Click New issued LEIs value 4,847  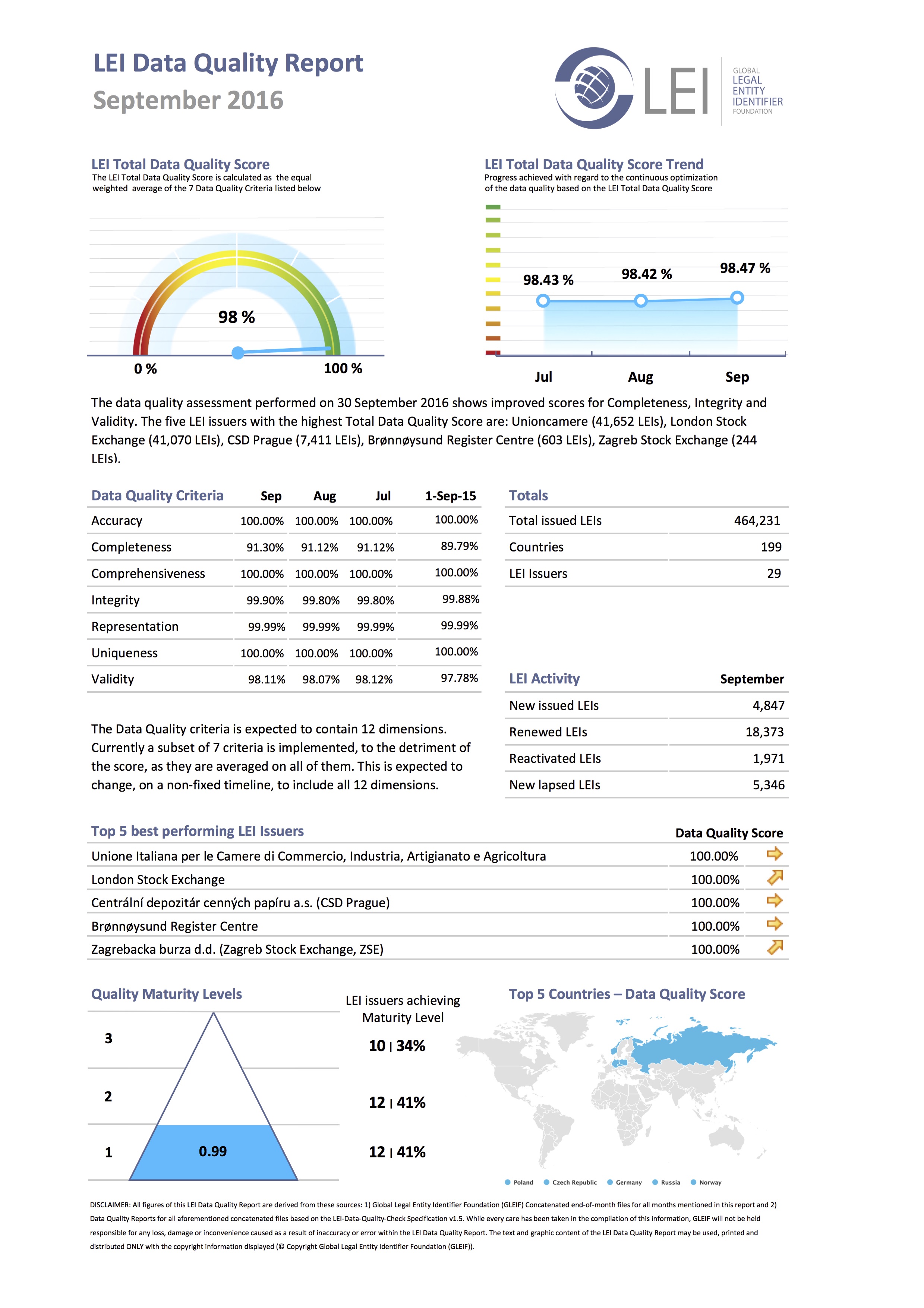click(x=768, y=706)
